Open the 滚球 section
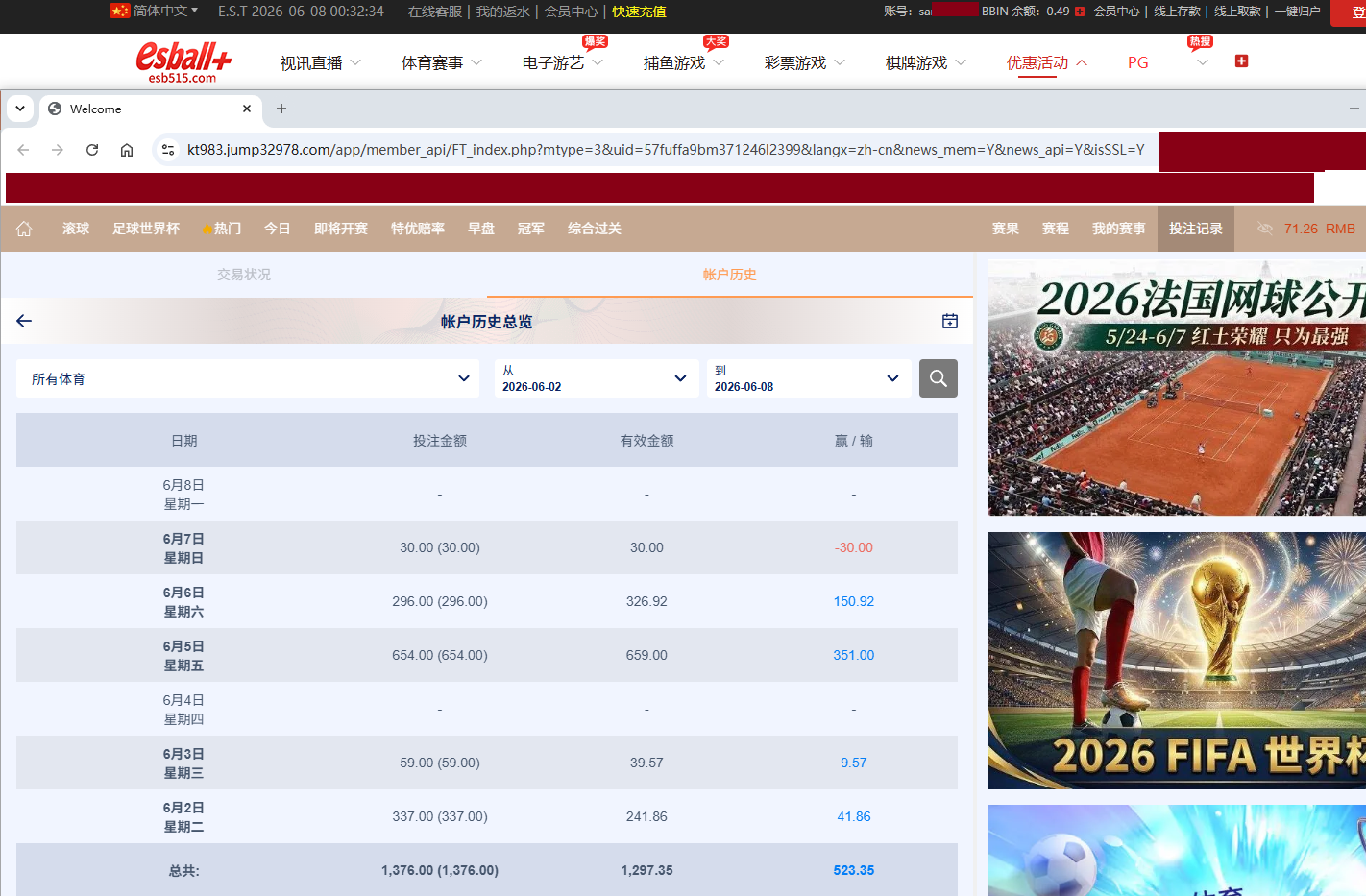Image resolution: width=1366 pixels, height=896 pixels. point(76,229)
